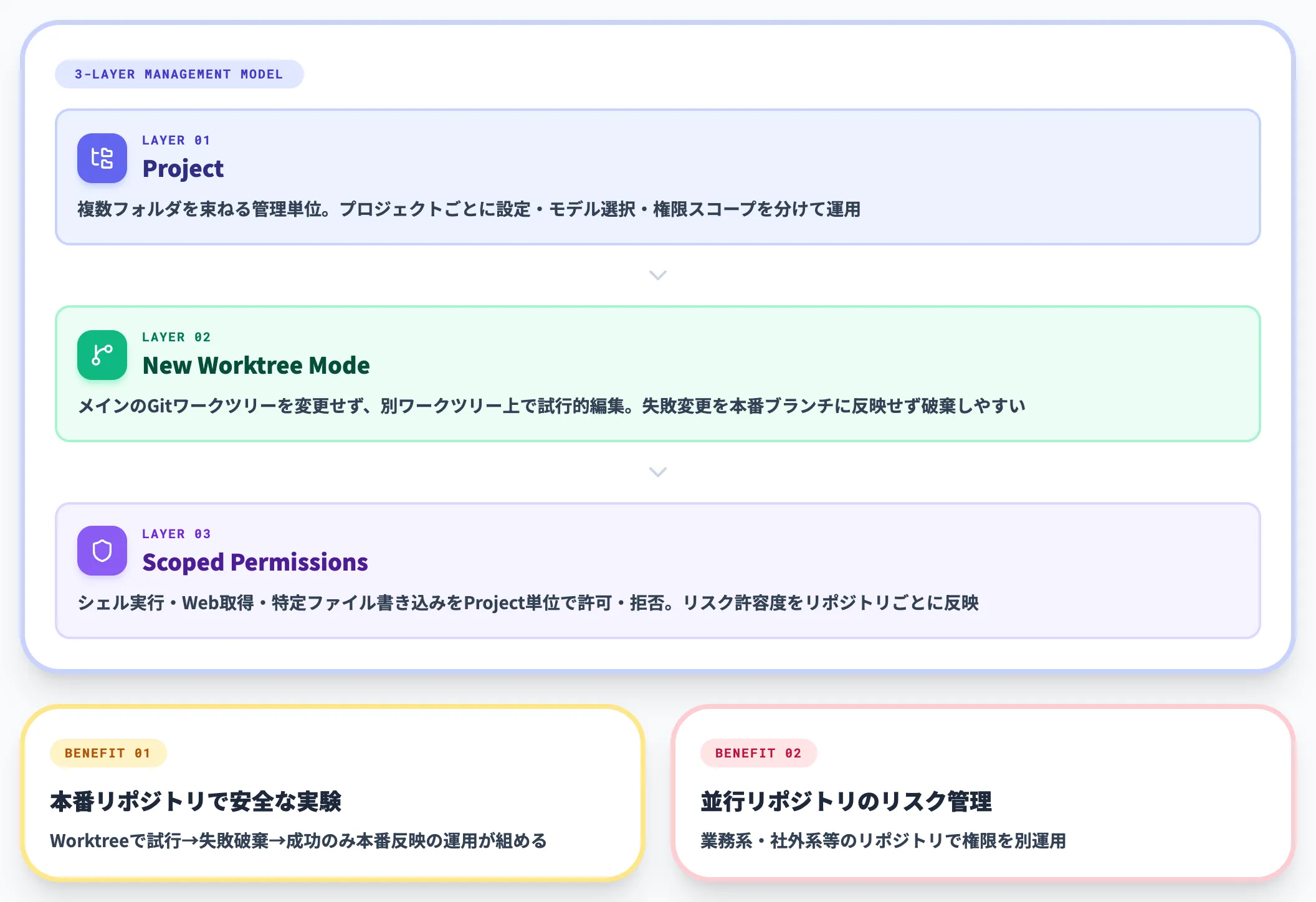Click the LAYER 03 label
The width and height of the screenshot is (1316, 902).
[x=176, y=534]
